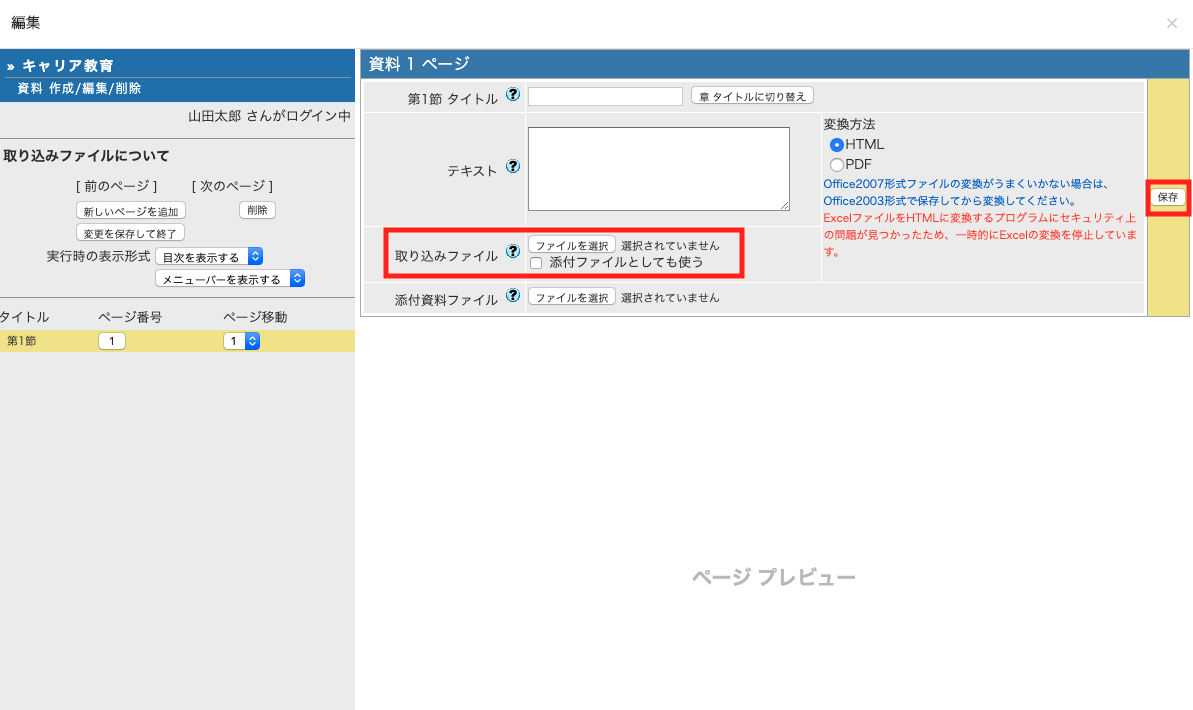
Task: Go to 前のページ link
Action: [116, 186]
